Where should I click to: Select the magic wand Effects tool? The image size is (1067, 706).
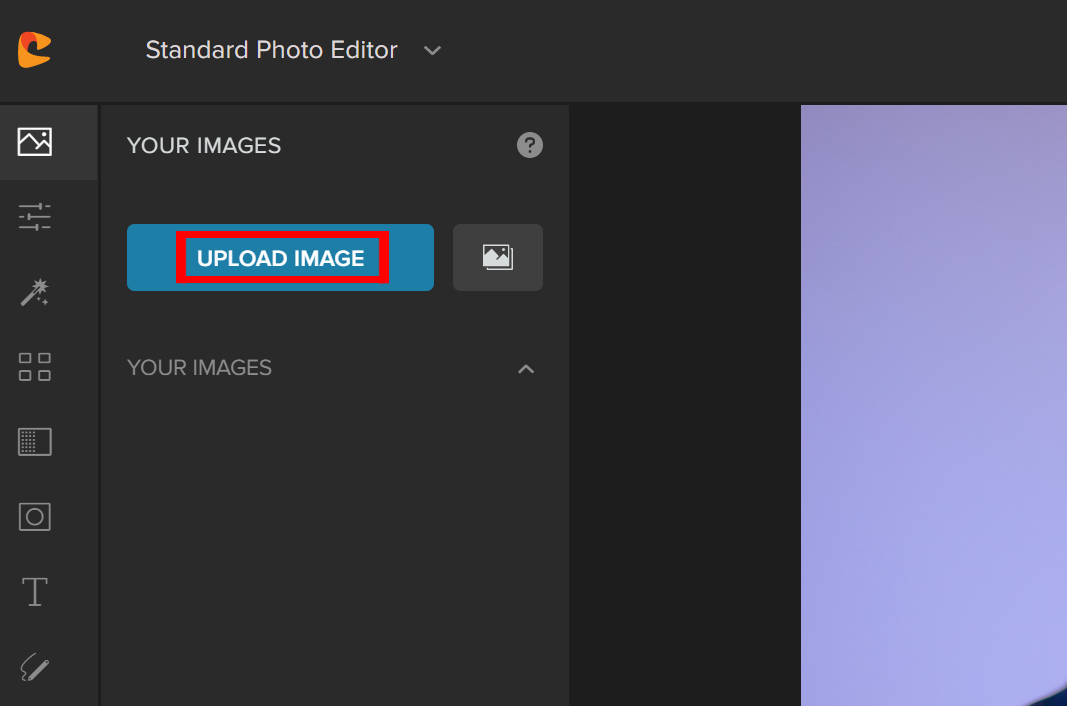tap(35, 292)
